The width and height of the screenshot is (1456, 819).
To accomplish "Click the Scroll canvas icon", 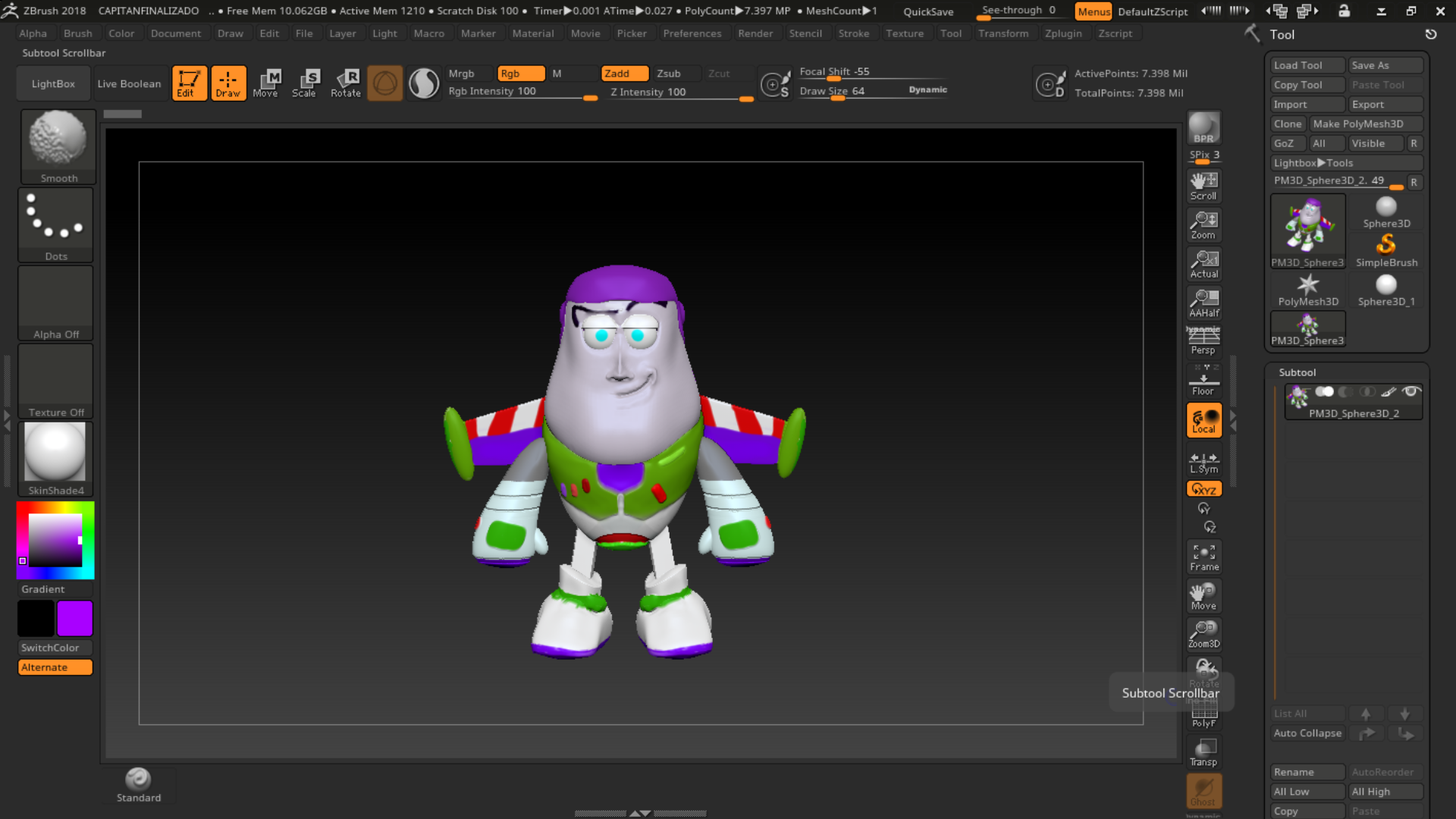I will click(1203, 187).
